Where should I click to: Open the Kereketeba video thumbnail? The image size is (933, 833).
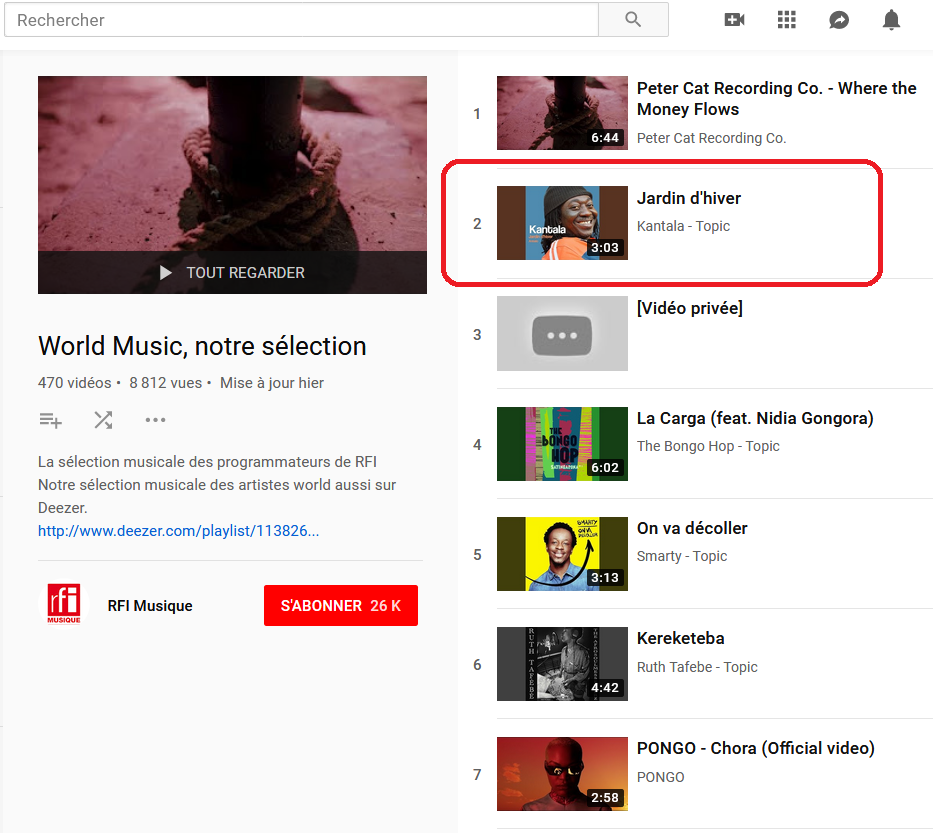click(x=562, y=664)
